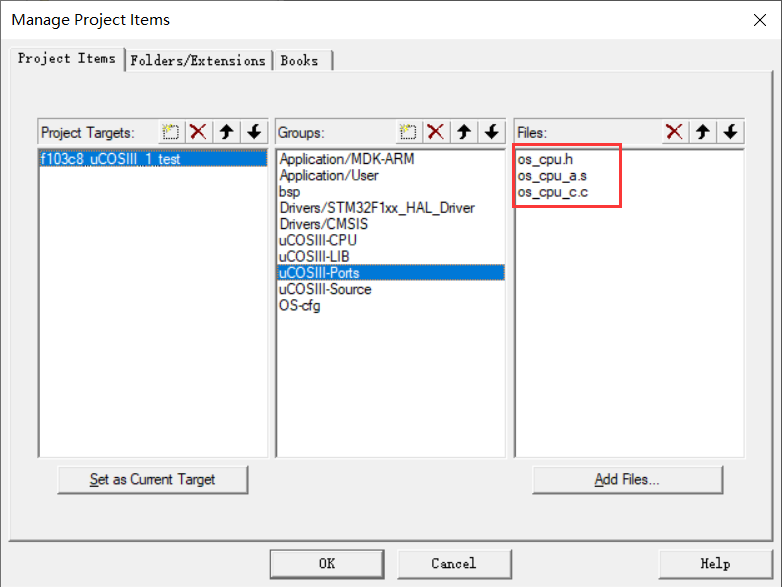Cancel the dialog

pyautogui.click(x=454, y=564)
